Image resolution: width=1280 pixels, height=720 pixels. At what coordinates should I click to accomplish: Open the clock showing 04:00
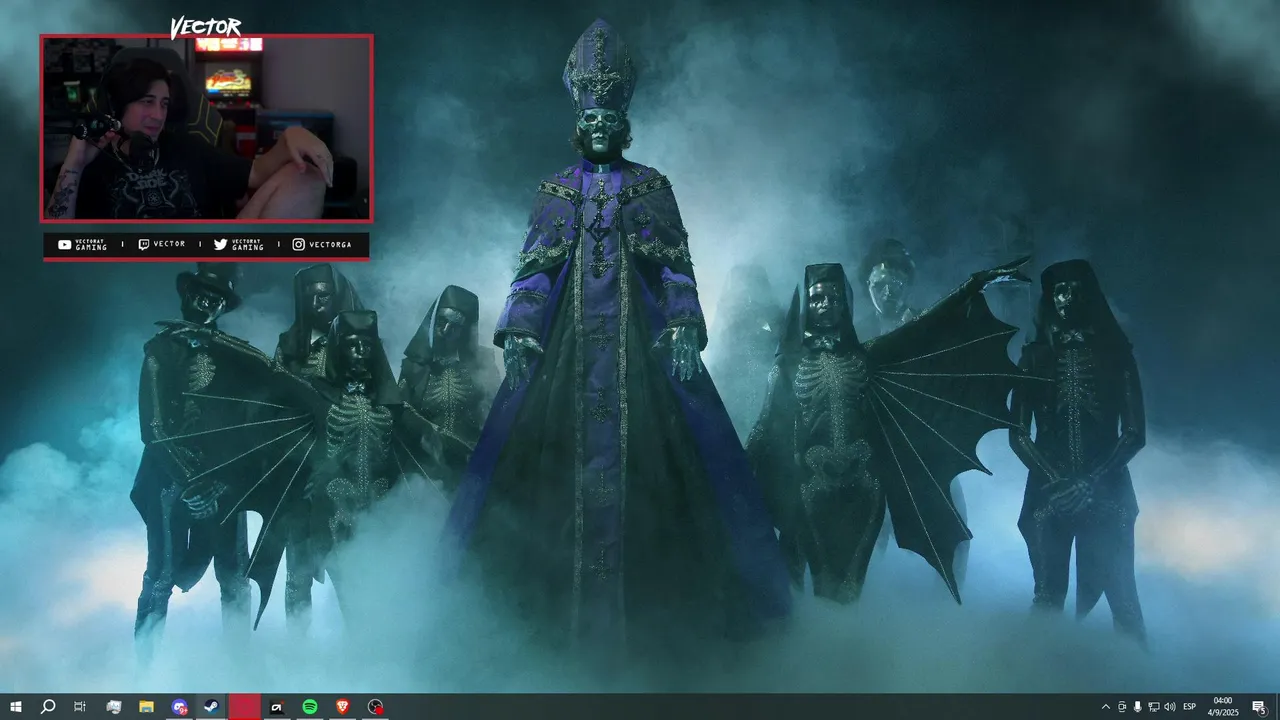(x=1222, y=707)
